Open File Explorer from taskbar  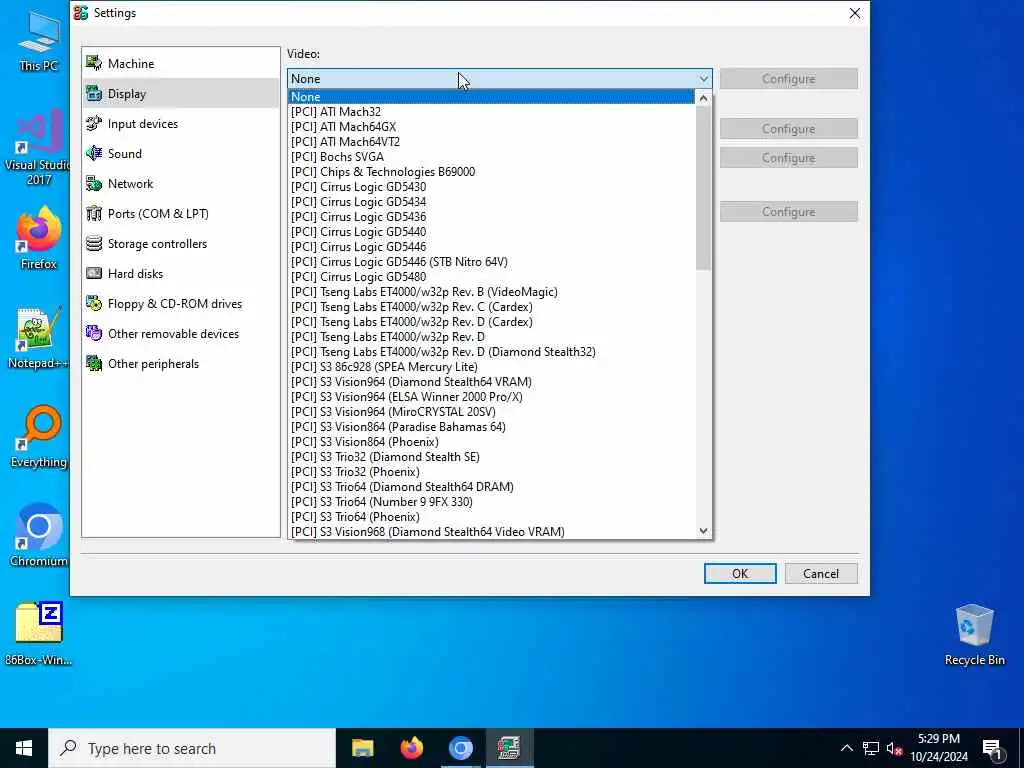(x=362, y=748)
